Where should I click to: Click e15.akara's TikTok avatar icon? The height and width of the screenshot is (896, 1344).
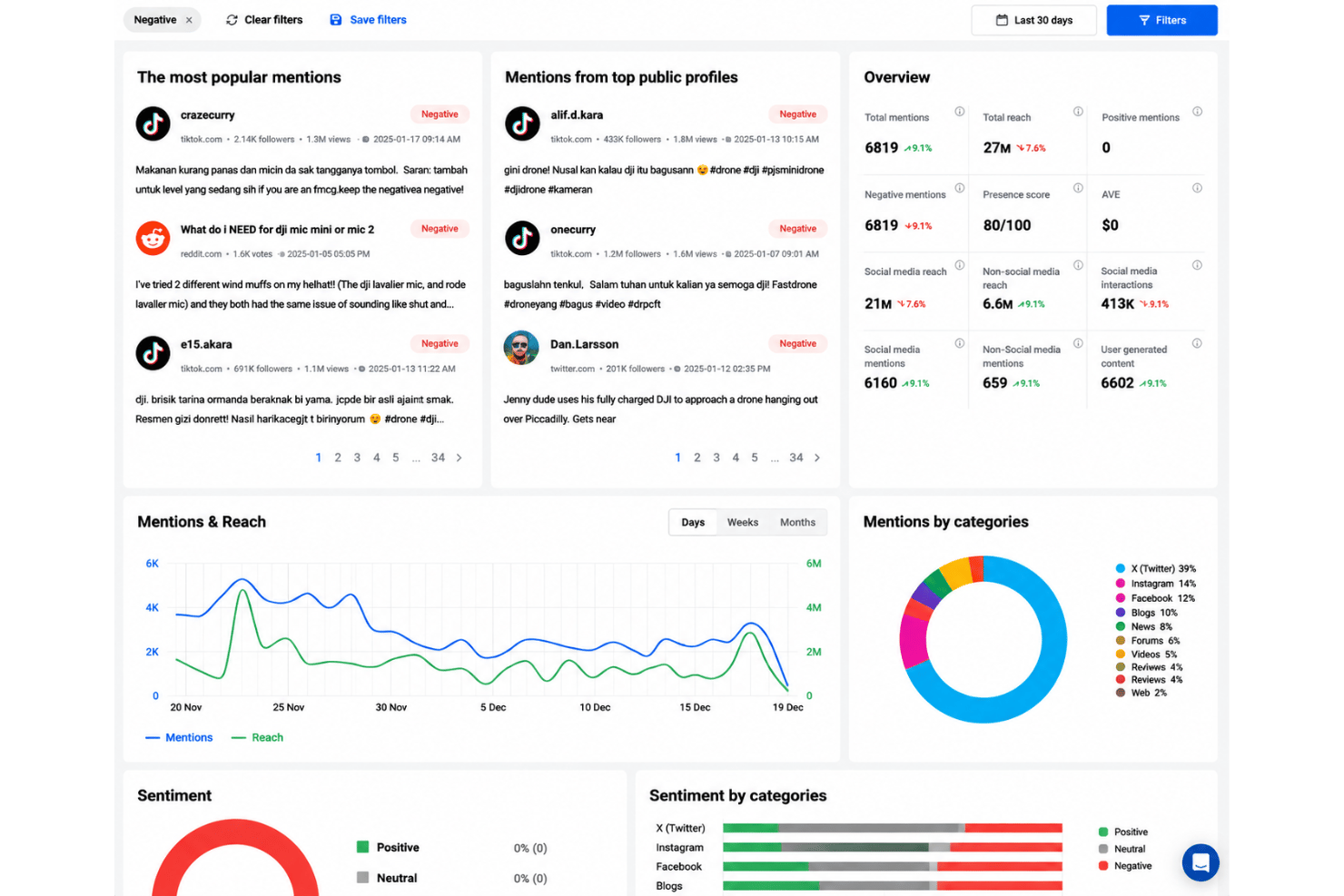click(153, 353)
